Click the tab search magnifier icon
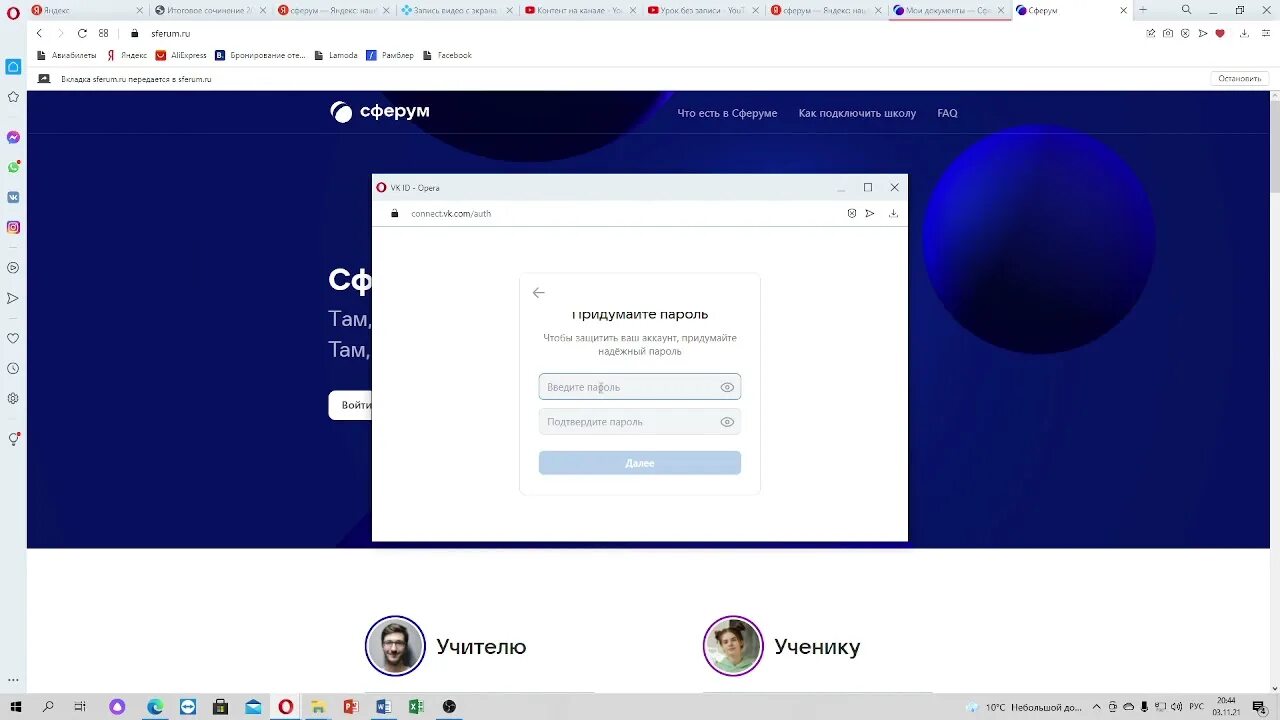This screenshot has height=720, width=1280. (x=1186, y=10)
